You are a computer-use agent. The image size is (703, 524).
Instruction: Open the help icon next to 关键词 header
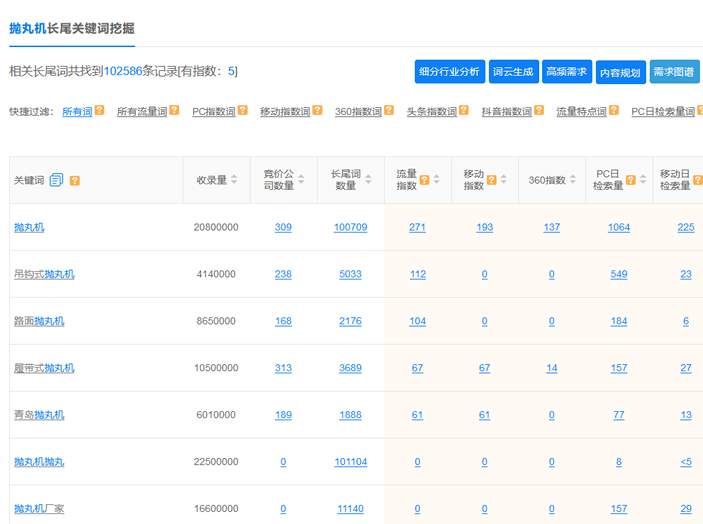click(x=75, y=181)
